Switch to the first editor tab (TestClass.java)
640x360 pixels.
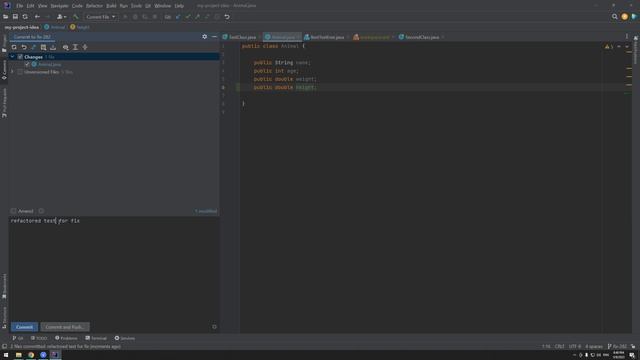(242, 37)
